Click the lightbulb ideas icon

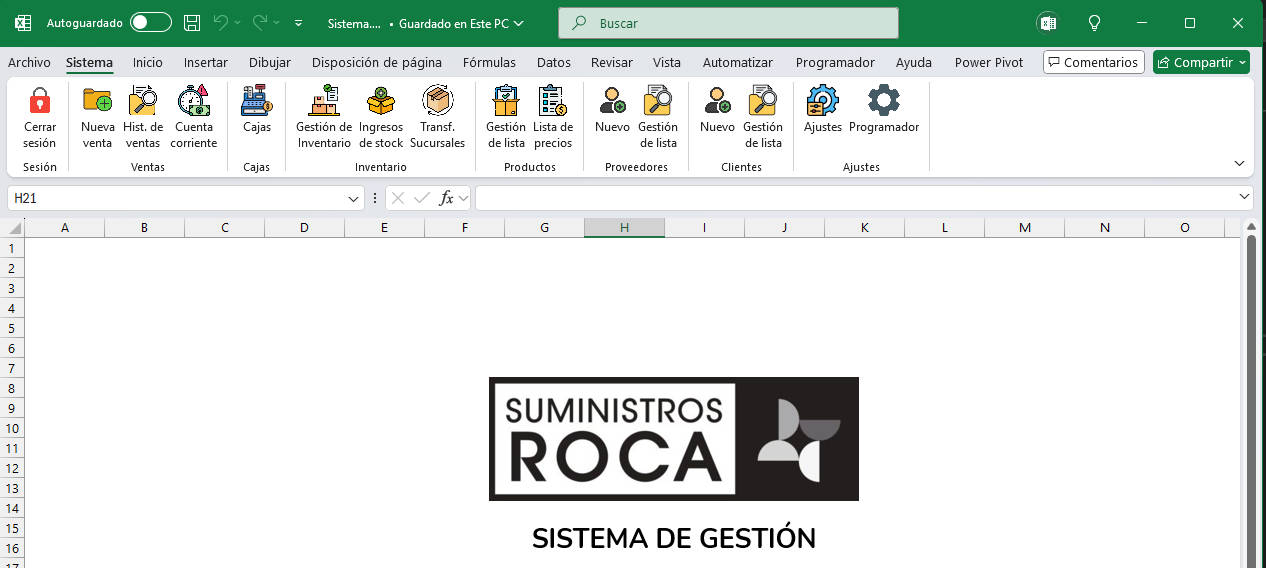[x=1094, y=22]
